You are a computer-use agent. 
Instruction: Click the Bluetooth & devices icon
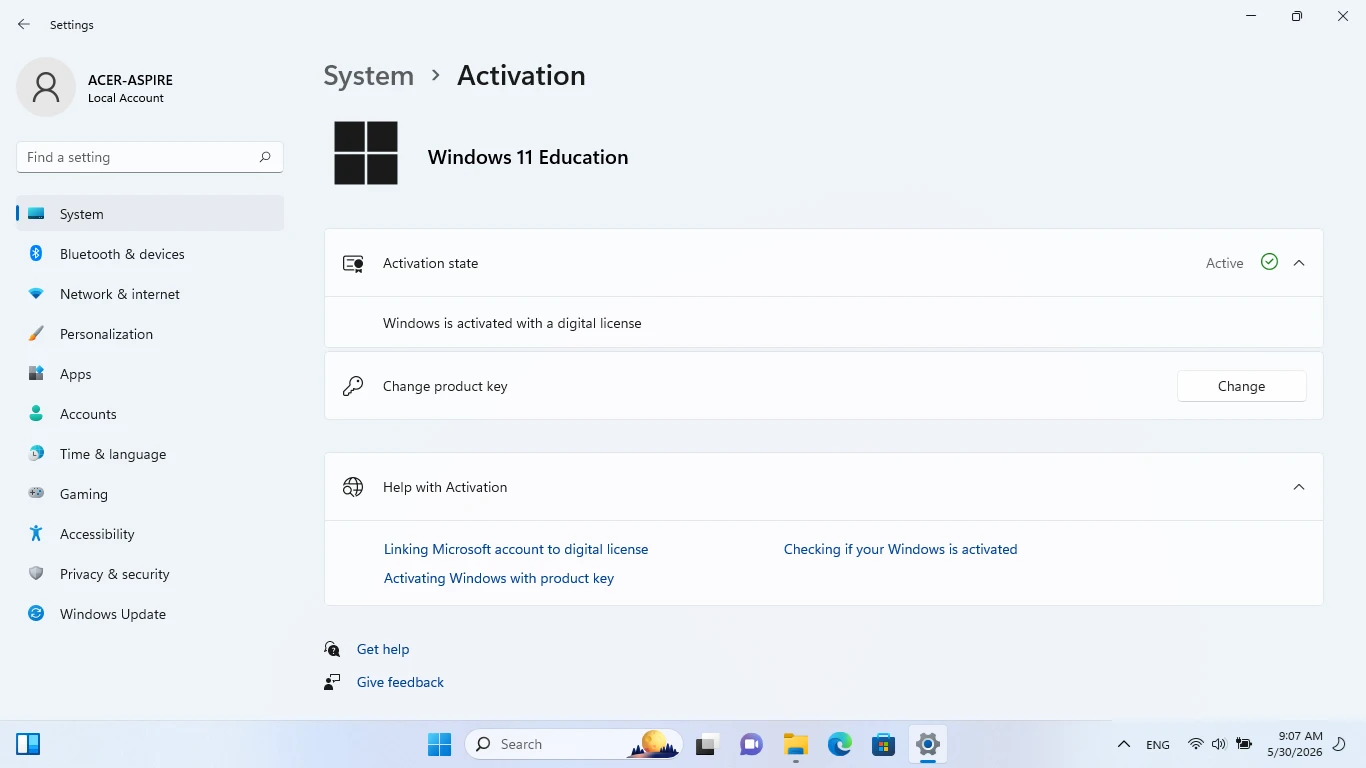coord(36,254)
